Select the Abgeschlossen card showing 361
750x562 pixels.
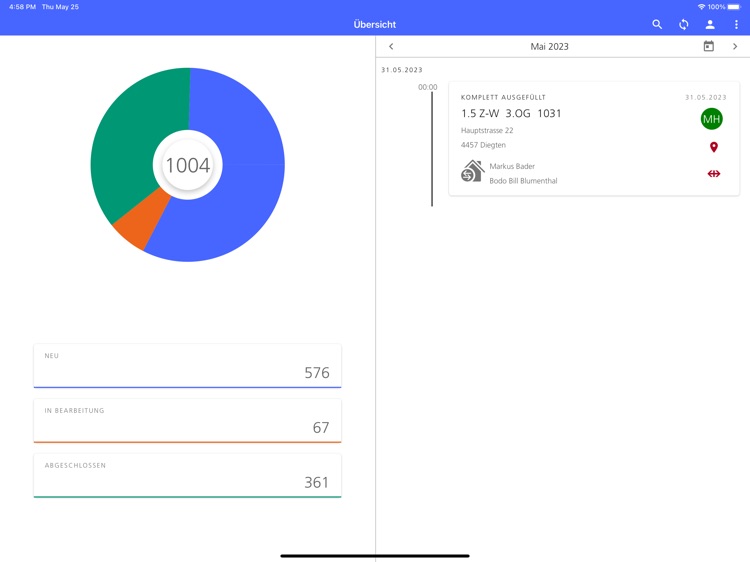[188, 476]
